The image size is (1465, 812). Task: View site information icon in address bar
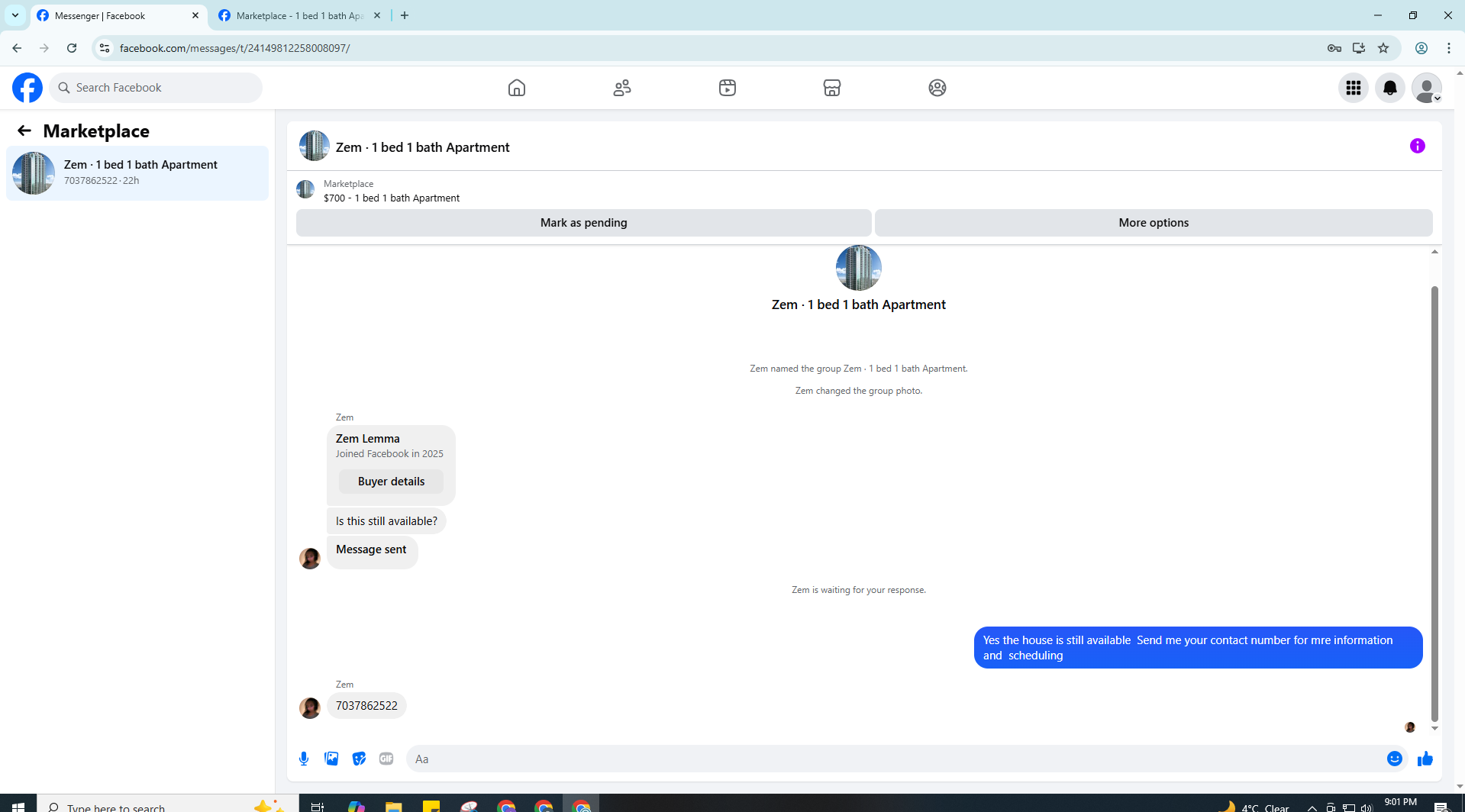click(x=105, y=48)
